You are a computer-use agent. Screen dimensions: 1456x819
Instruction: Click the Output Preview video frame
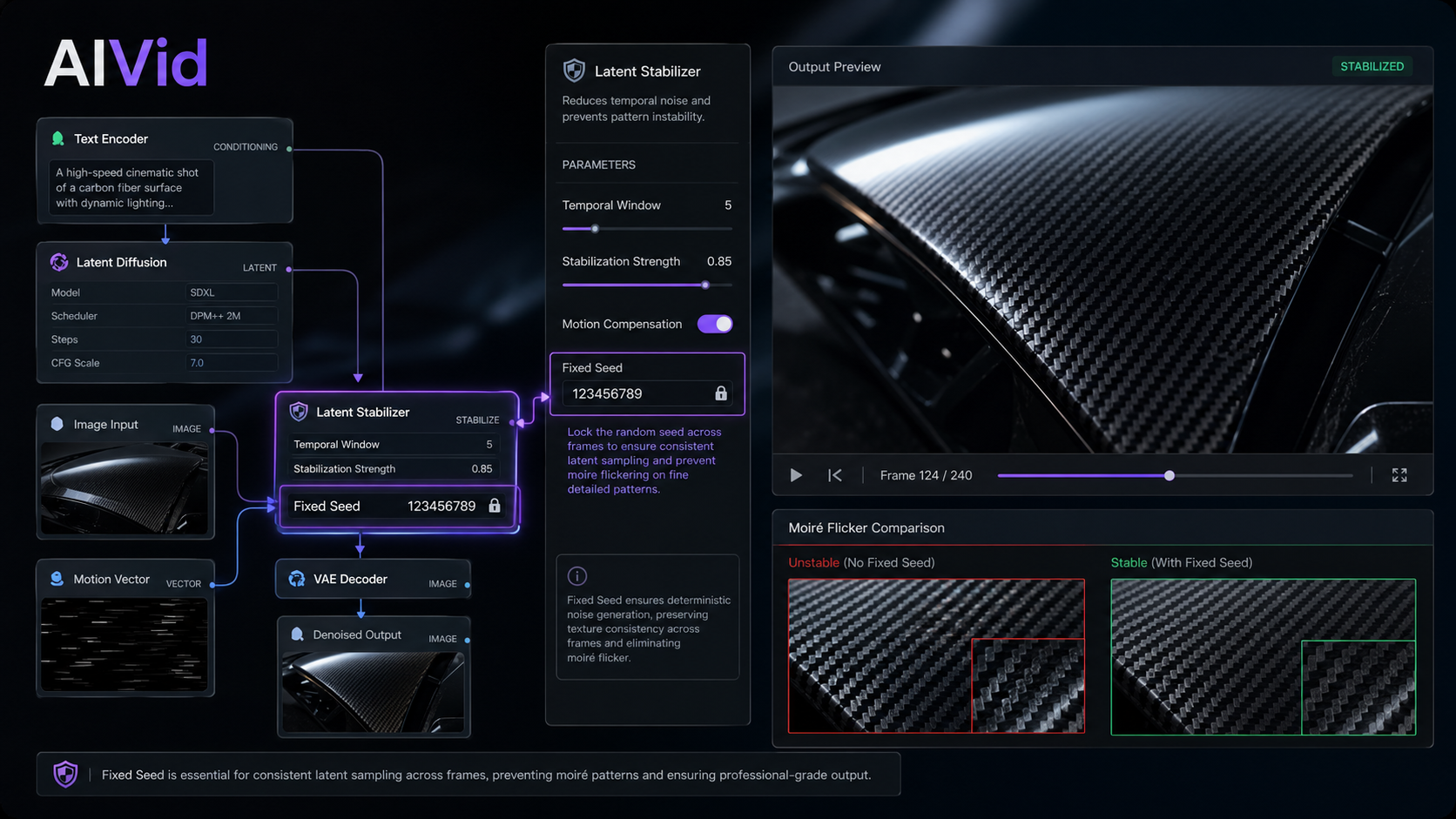pyautogui.click(x=1102, y=269)
